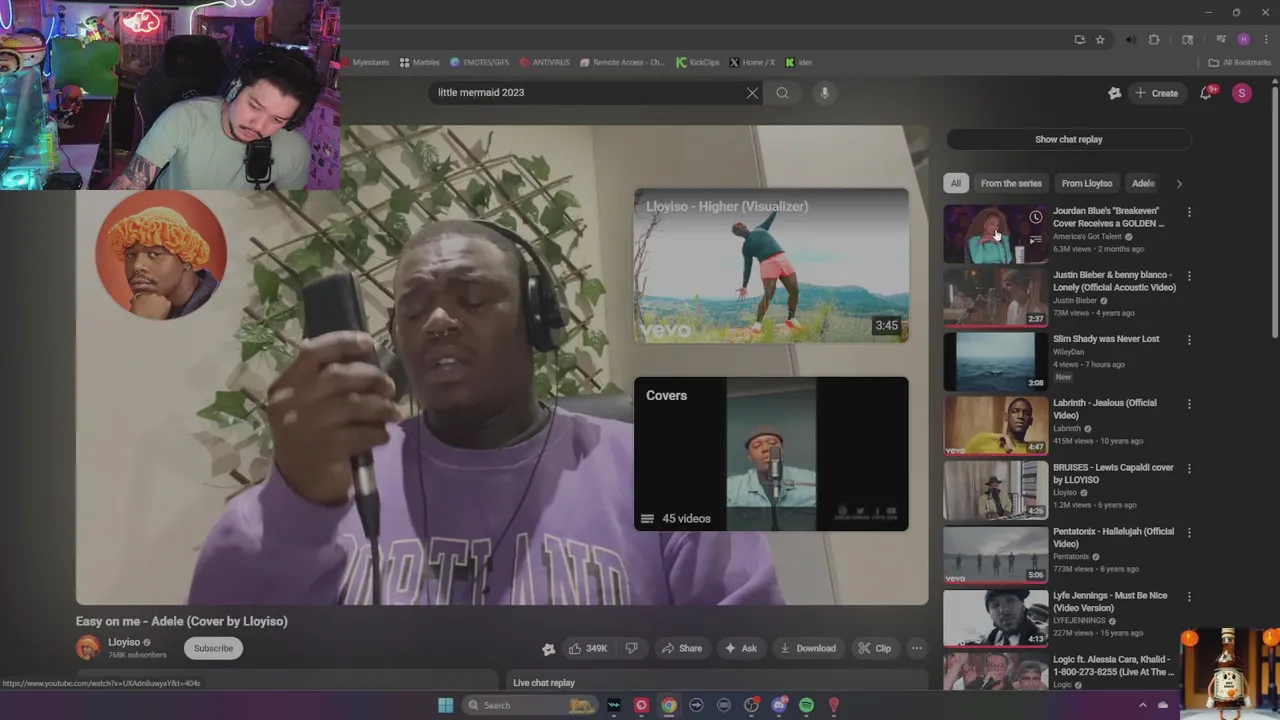Screen dimensions: 1280x720
Task: Subscribe to the Lloyiso channel
Action: 213,648
